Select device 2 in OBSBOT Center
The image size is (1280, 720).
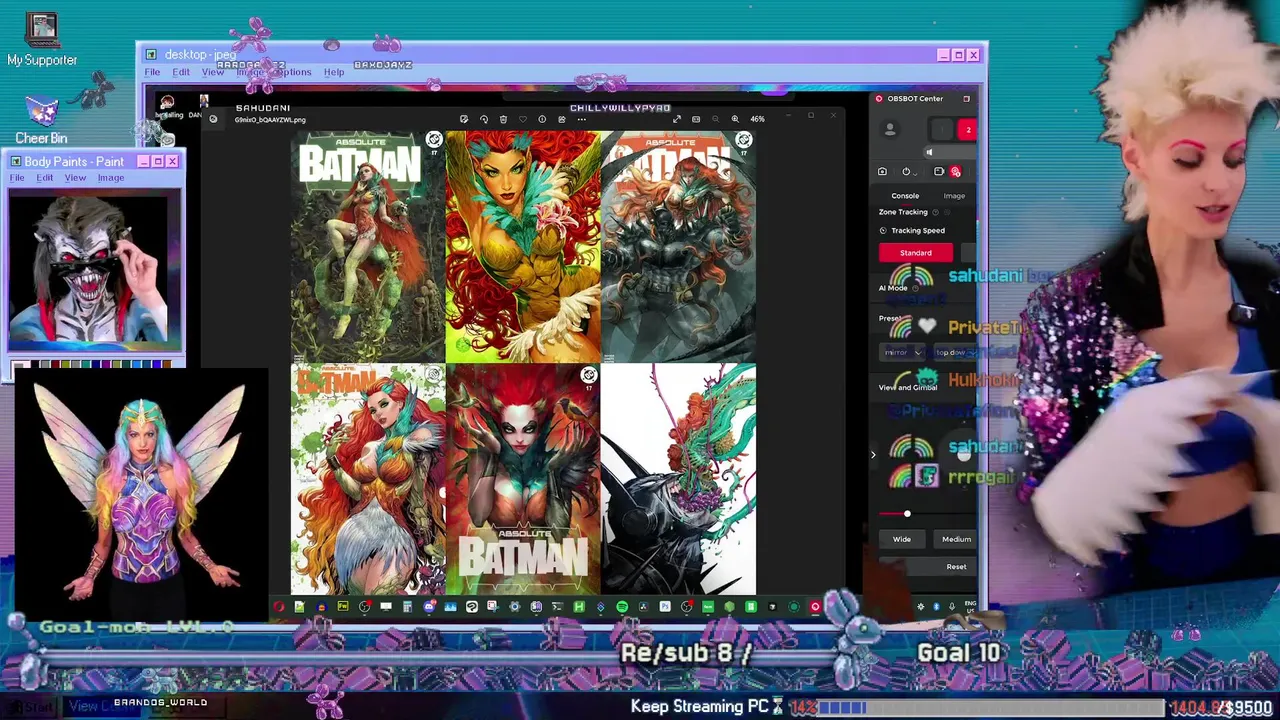click(968, 130)
